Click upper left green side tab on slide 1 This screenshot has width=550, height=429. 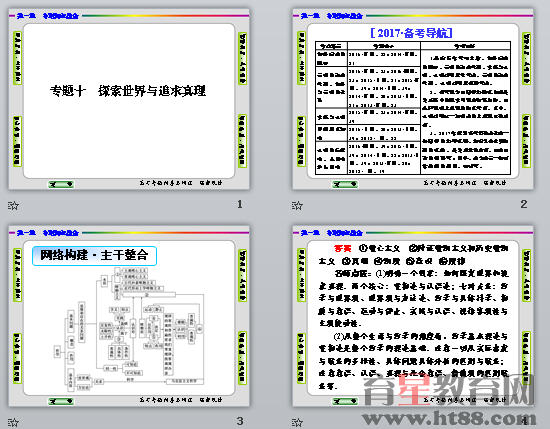(x=18, y=58)
